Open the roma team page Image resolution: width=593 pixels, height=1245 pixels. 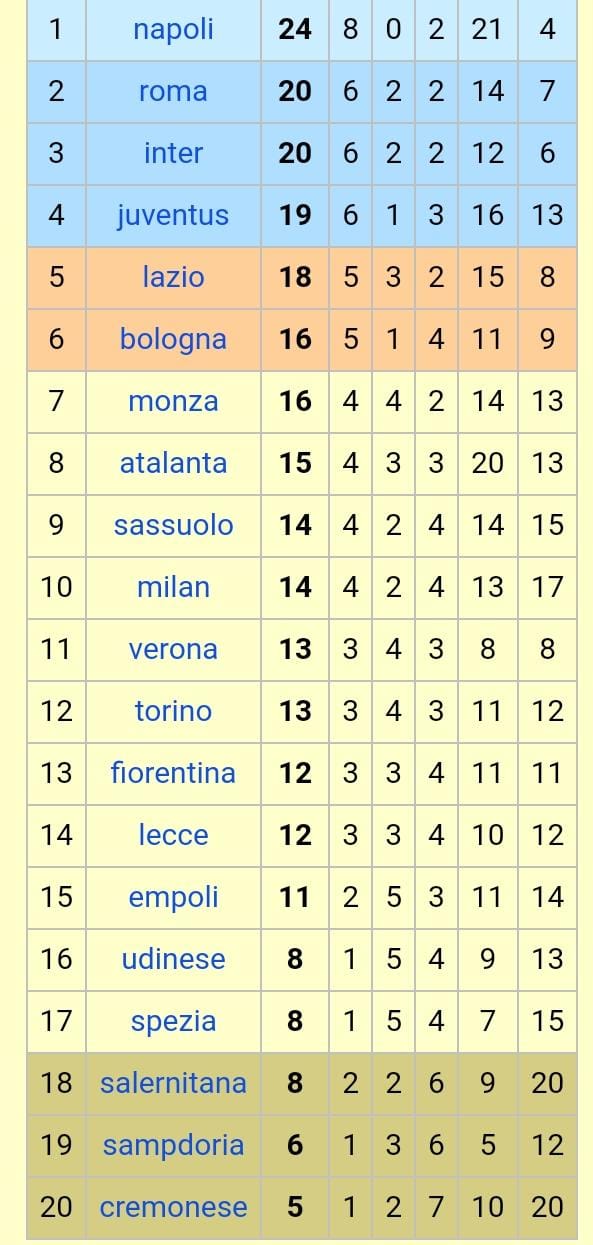(x=173, y=91)
